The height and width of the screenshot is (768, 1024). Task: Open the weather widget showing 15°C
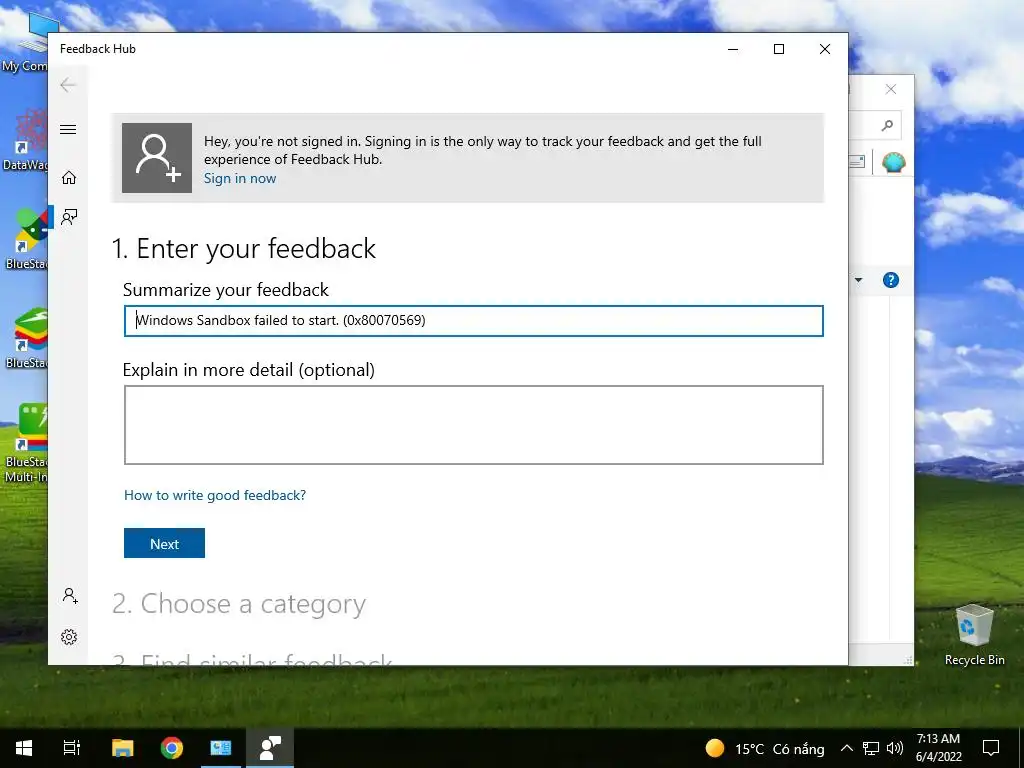click(765, 748)
